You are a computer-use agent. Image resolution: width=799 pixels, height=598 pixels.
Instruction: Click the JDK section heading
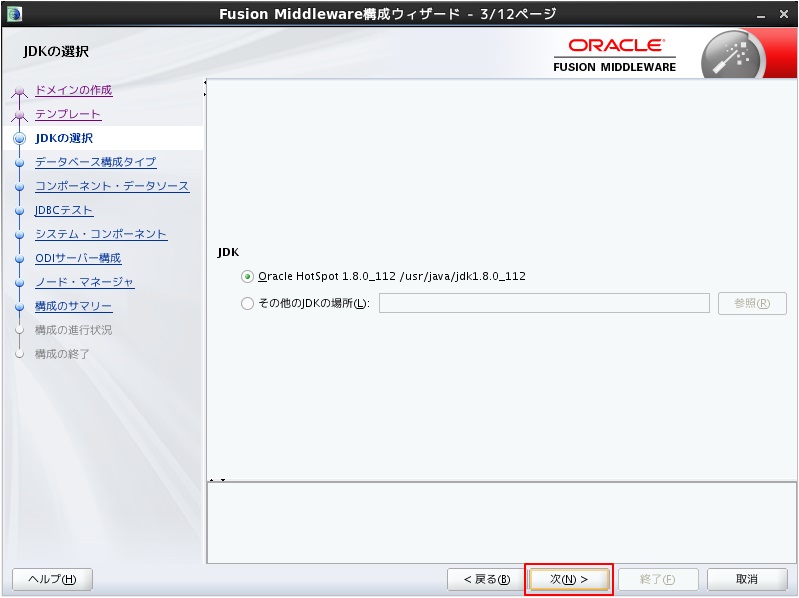[228, 252]
